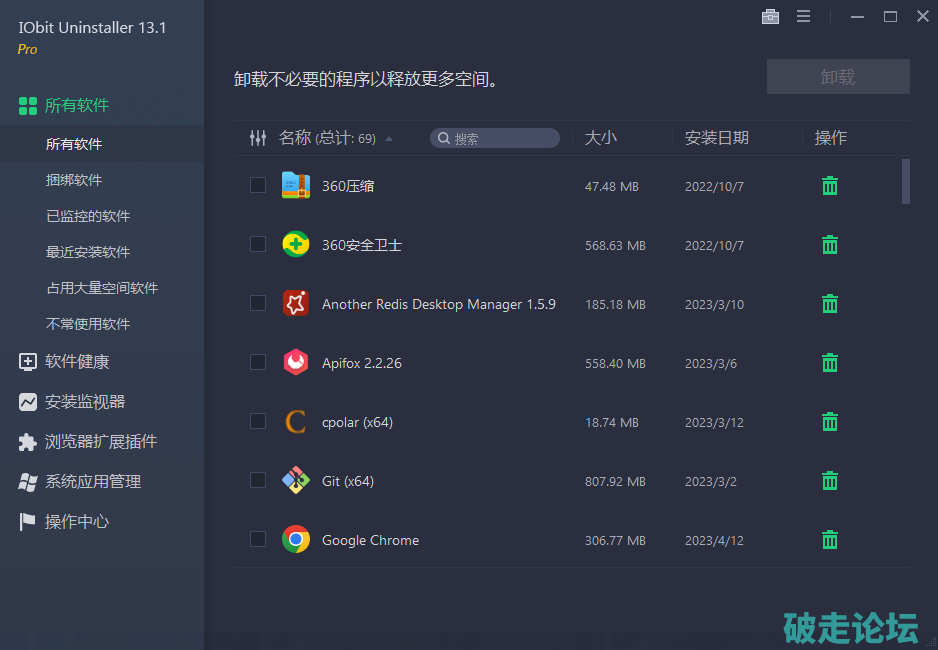Open the hamburger menu in title bar
This screenshot has width=938, height=650.
(x=803, y=16)
